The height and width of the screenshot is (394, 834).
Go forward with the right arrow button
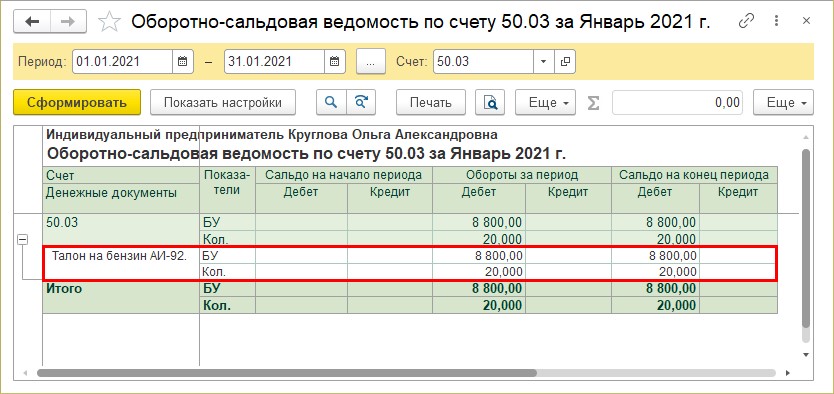[69, 22]
